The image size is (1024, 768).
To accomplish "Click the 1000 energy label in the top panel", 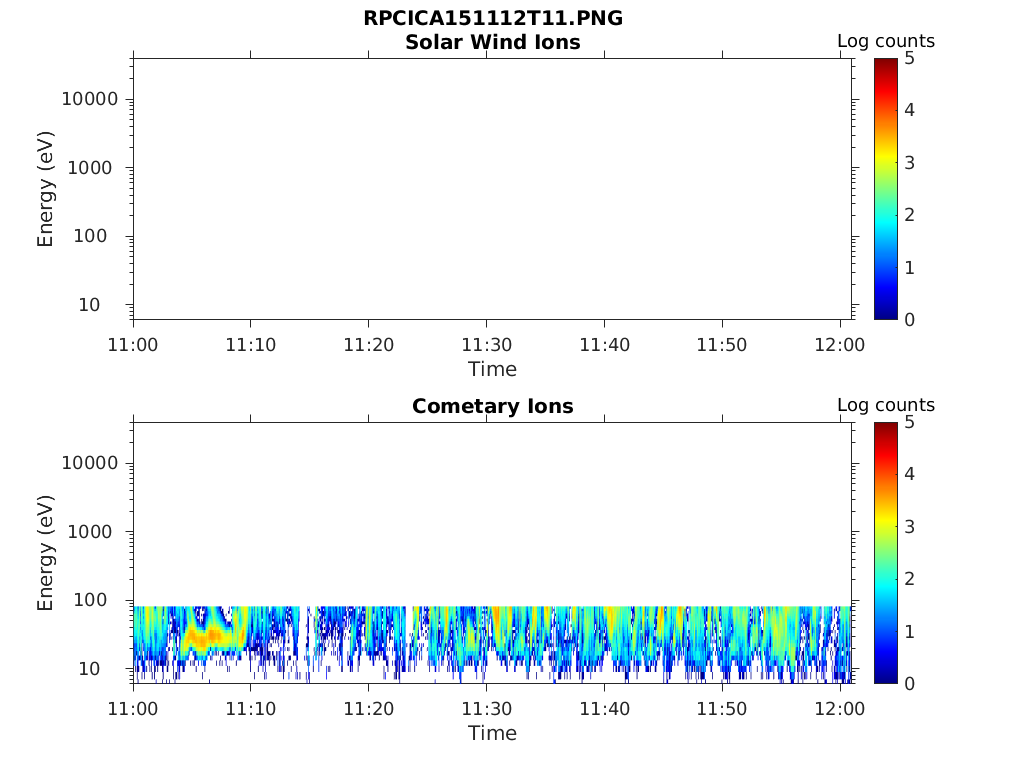I will (90, 168).
